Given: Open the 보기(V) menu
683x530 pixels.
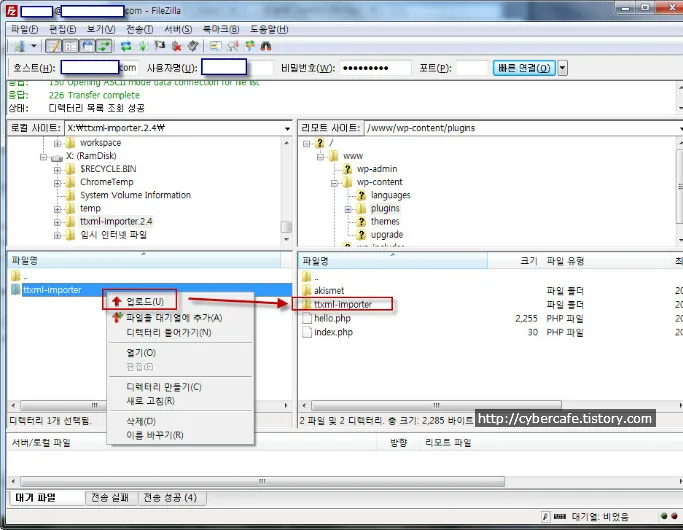Looking at the screenshot, I should tap(101, 29).
